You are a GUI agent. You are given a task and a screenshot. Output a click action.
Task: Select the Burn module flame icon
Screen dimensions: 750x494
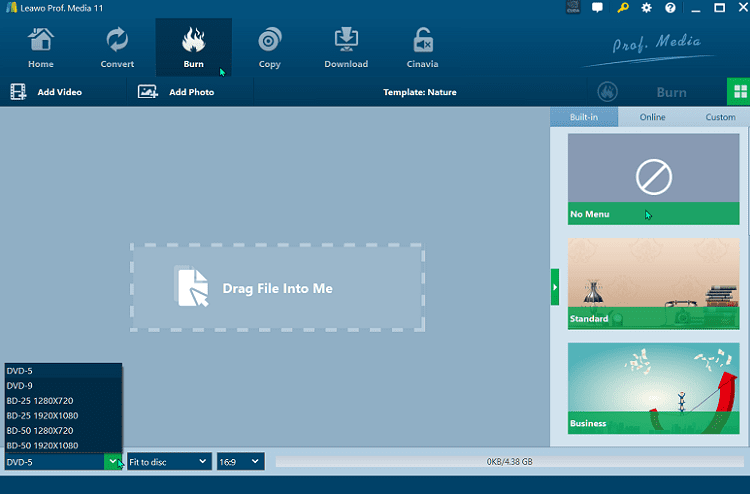point(194,39)
